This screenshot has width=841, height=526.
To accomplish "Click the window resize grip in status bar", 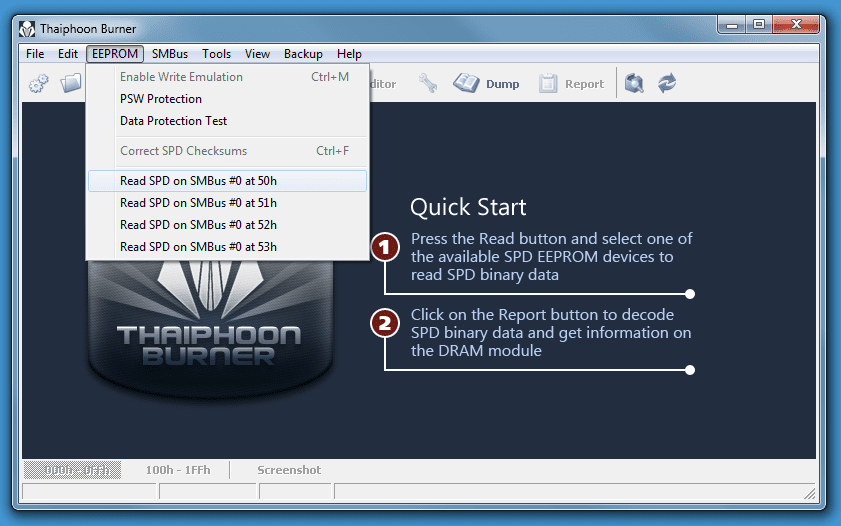I will coord(809,493).
